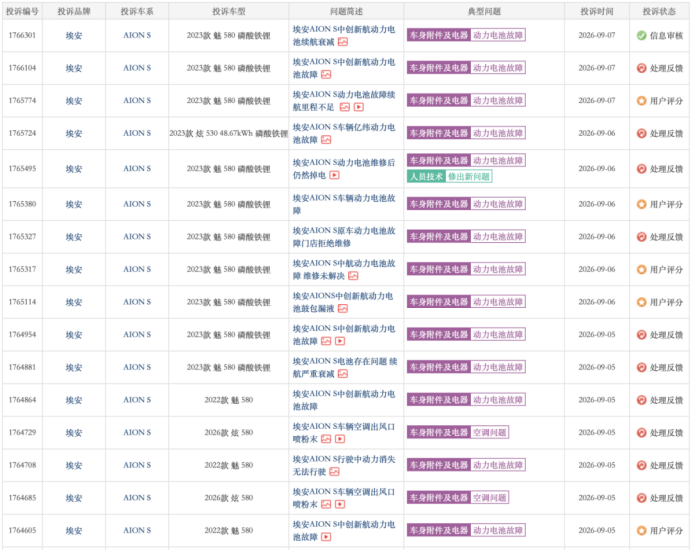
Task: Open complaint title for row 1766104
Action: [344, 68]
